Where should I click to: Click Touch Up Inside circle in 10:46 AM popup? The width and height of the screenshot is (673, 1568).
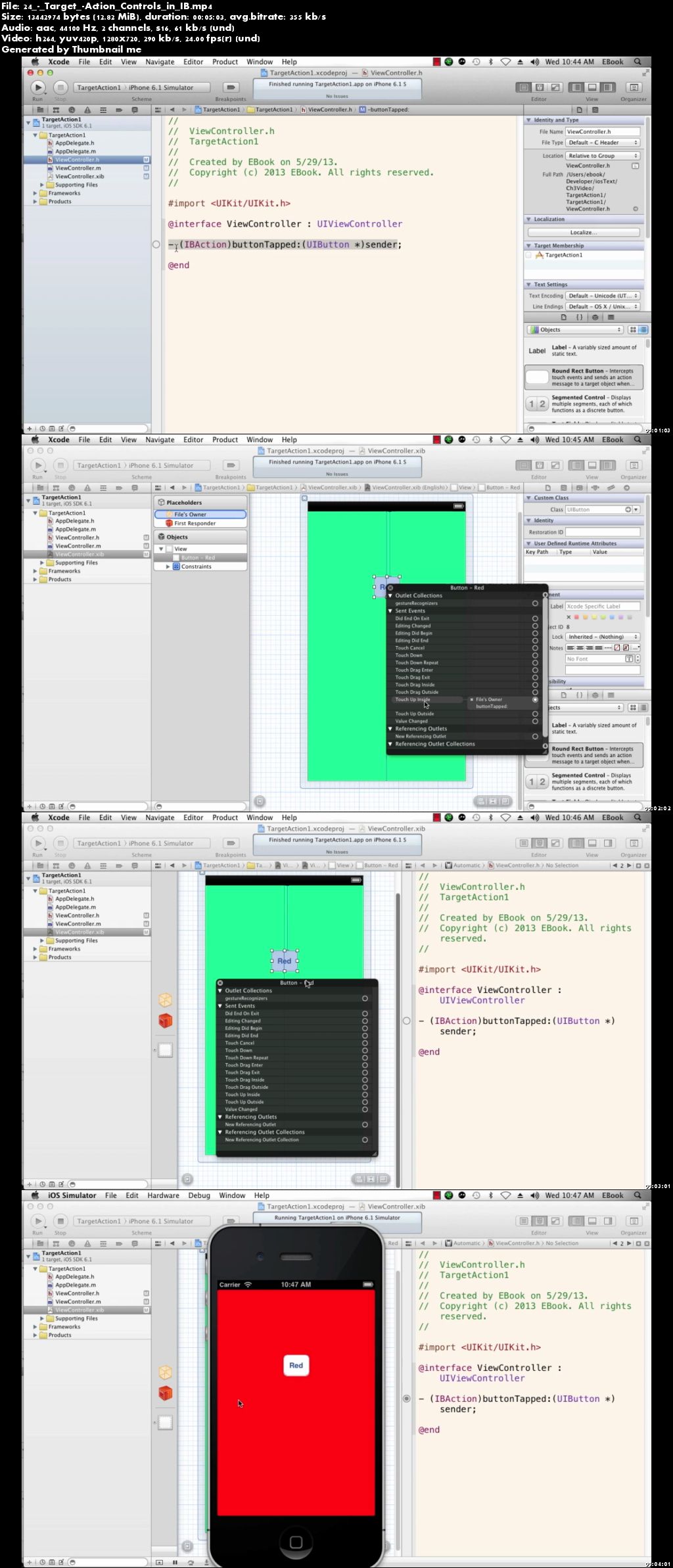click(x=365, y=1094)
